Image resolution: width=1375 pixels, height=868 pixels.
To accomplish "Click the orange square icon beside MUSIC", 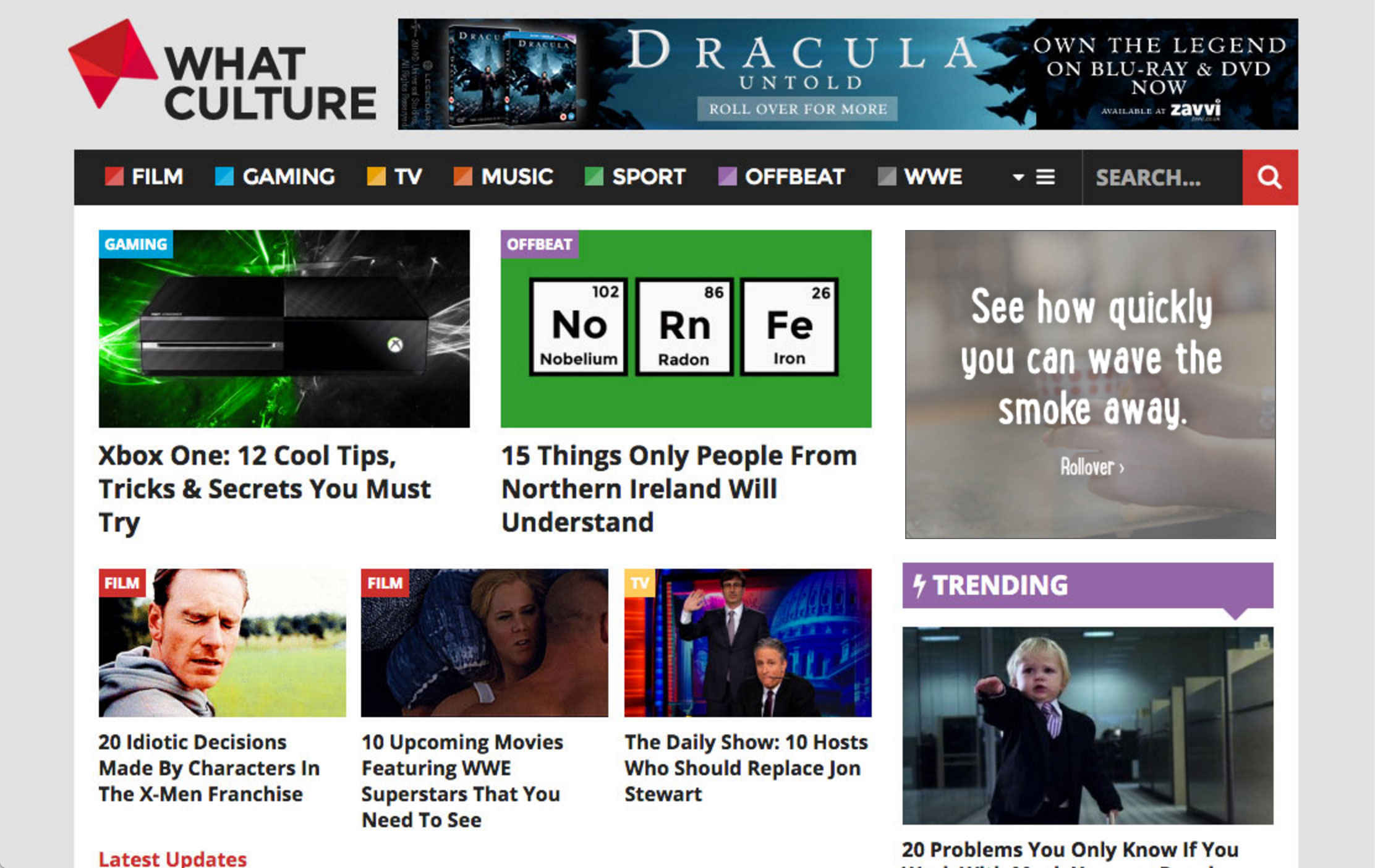I will pos(463,177).
